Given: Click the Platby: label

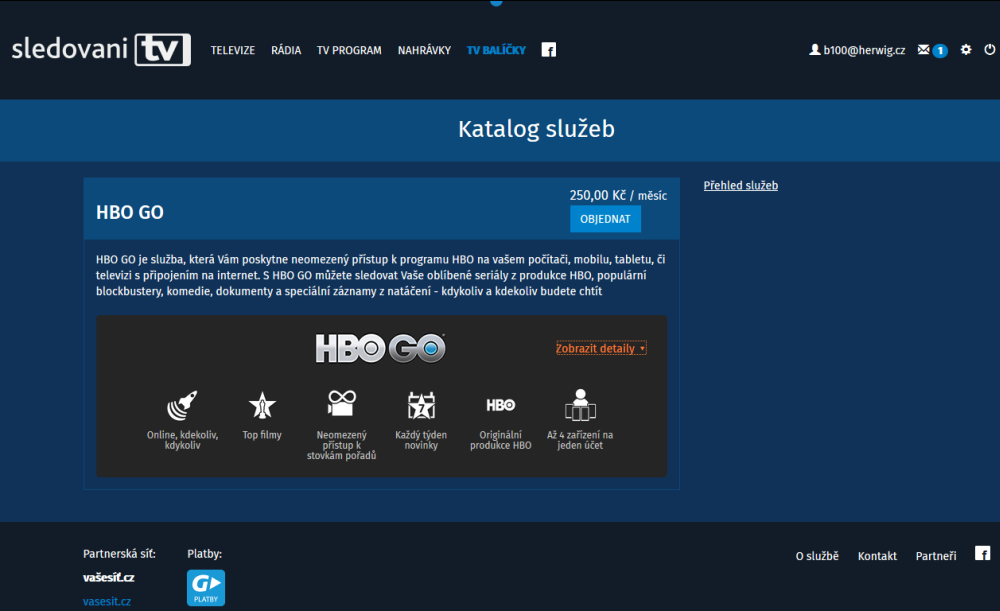Looking at the screenshot, I should point(205,554).
